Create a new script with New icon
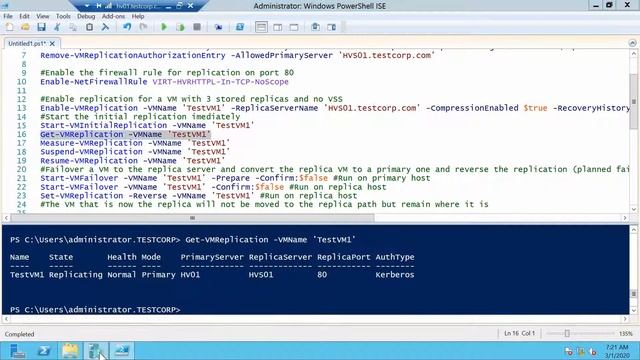Screen dimensions: 640x360 coord(9,27)
